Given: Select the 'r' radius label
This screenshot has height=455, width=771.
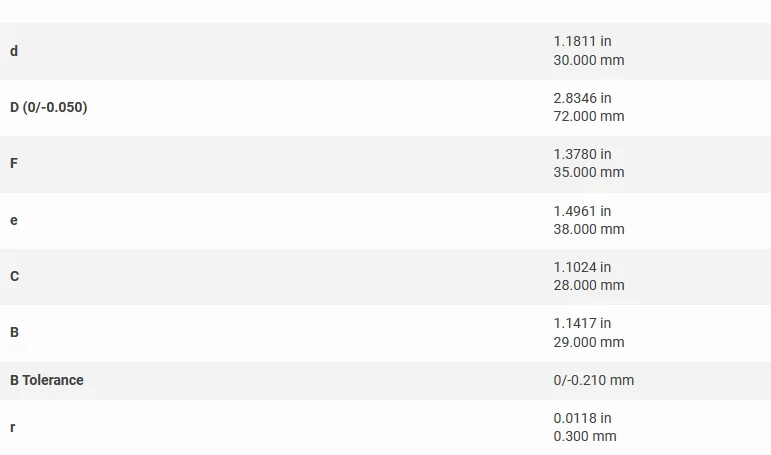Looking at the screenshot, I should (12, 427).
